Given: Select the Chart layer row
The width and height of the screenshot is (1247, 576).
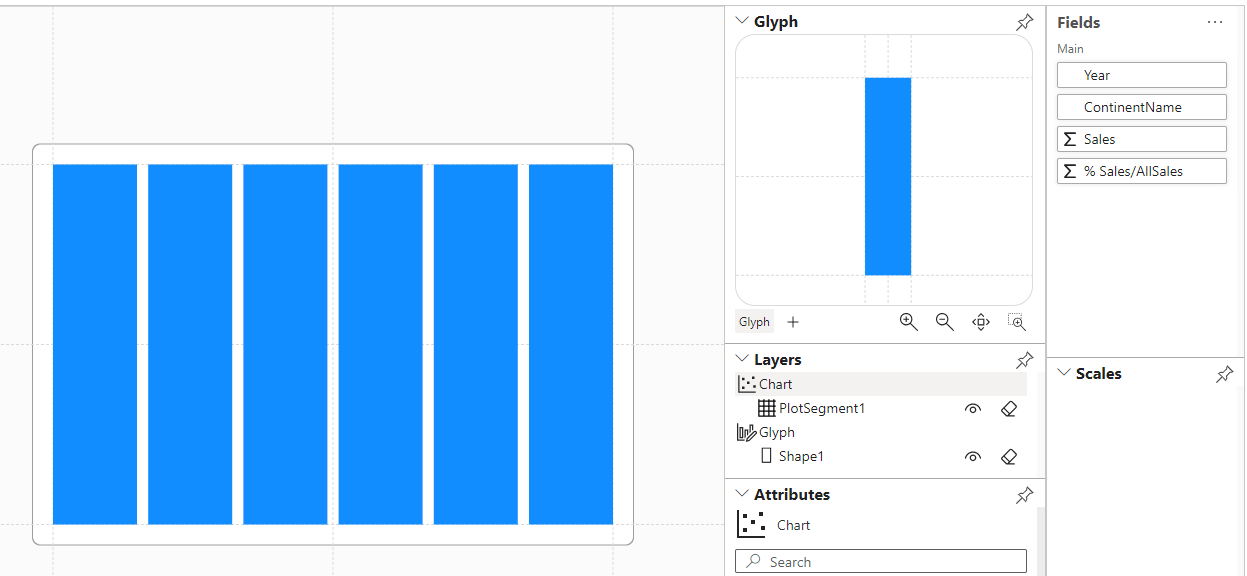Looking at the screenshot, I should point(881,384).
